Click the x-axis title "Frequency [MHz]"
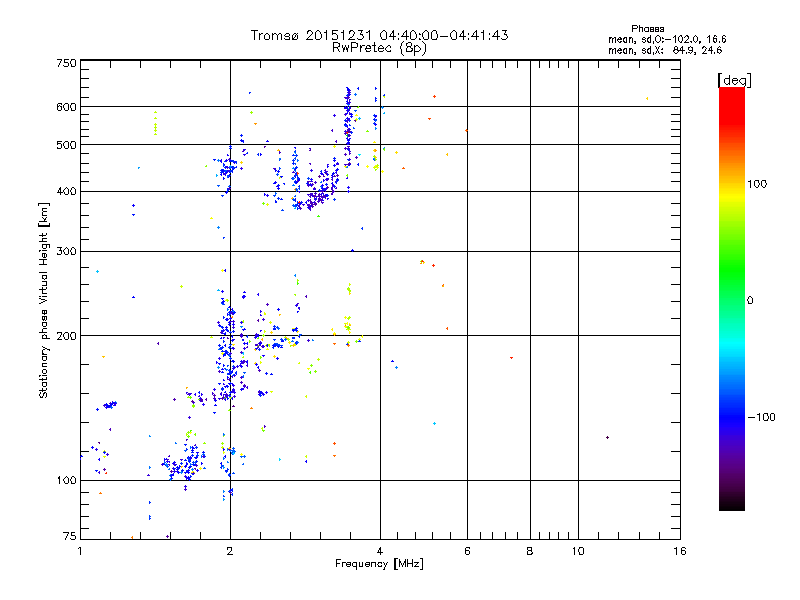Image resolution: width=800 pixels, height=600 pixels. pyautogui.click(x=379, y=564)
